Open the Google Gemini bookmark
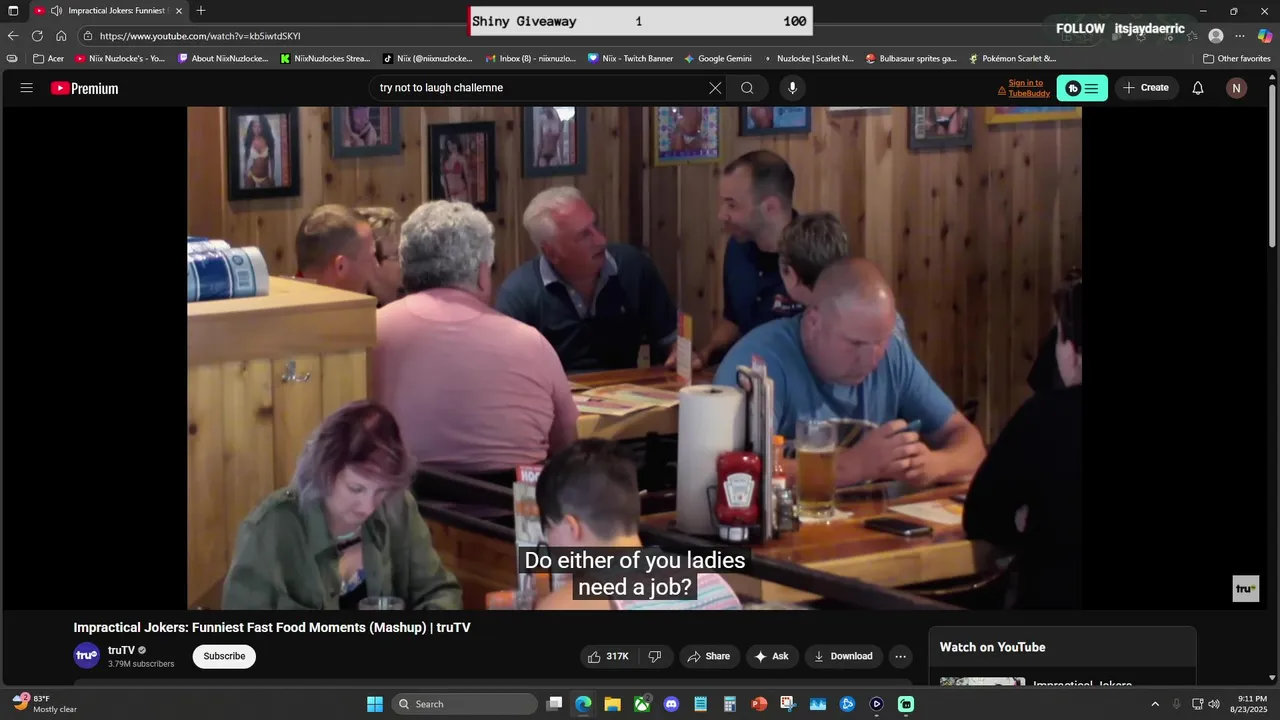 point(718,59)
